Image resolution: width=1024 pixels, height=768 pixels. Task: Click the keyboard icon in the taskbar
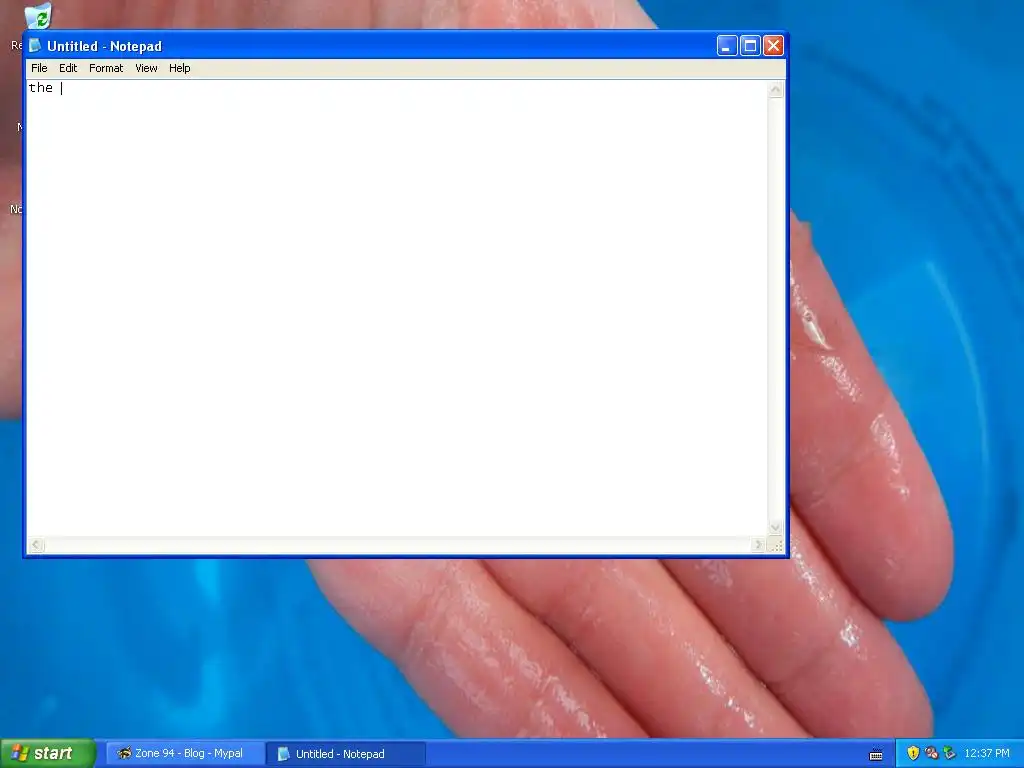tap(876, 754)
